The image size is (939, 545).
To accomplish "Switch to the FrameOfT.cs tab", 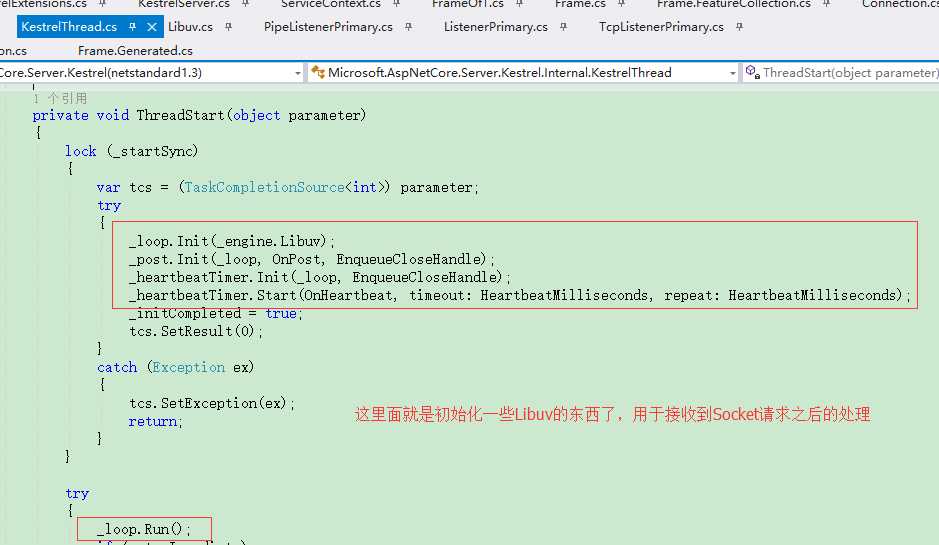I will (468, 4).
